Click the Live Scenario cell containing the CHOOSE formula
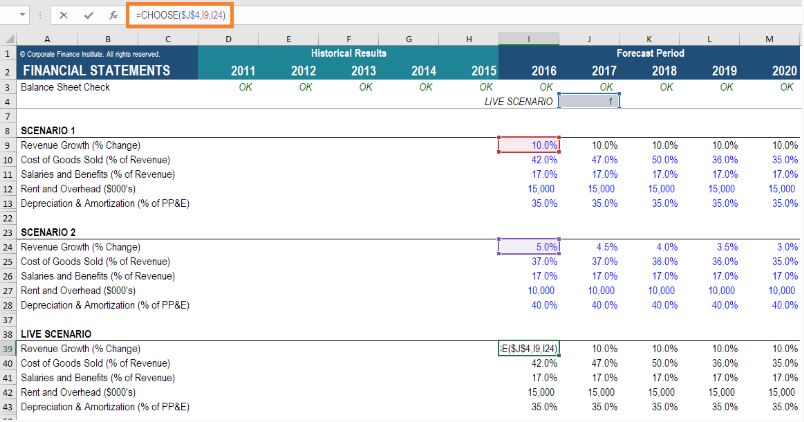 [529, 349]
